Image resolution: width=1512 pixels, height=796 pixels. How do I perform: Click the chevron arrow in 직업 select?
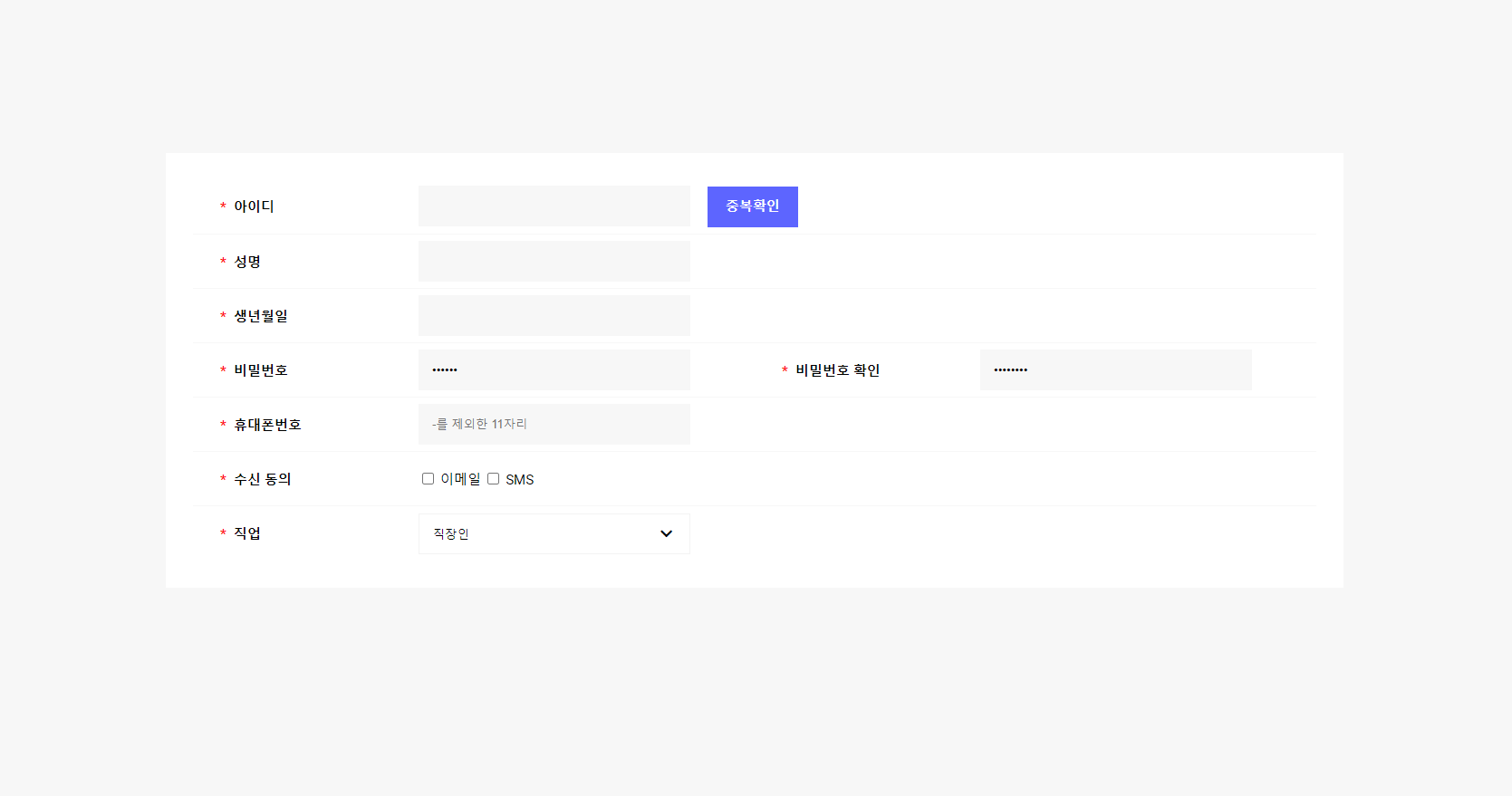point(667,533)
